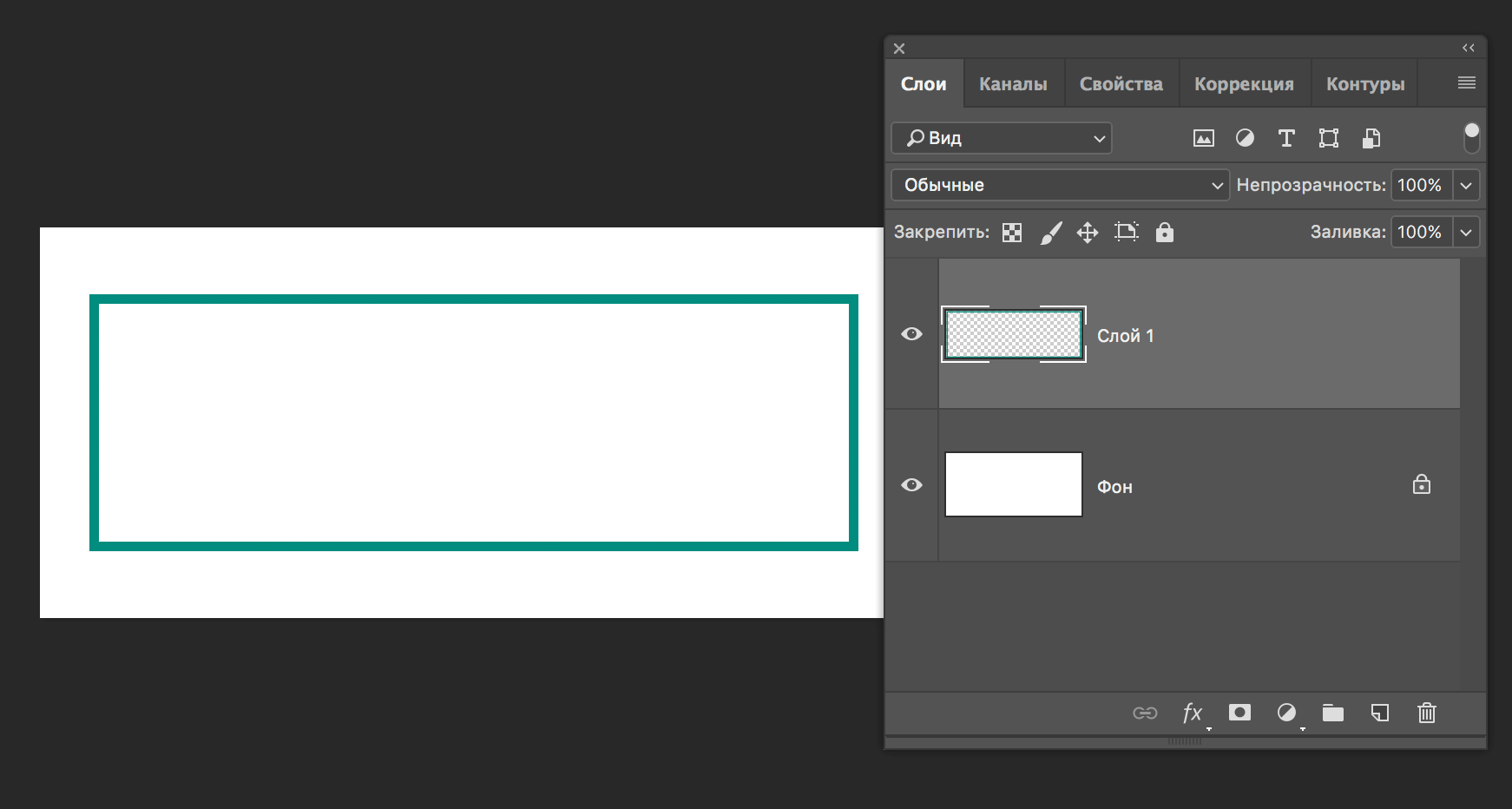Open the Свойства tab
Image resolution: width=1512 pixels, height=809 pixels.
point(1121,84)
